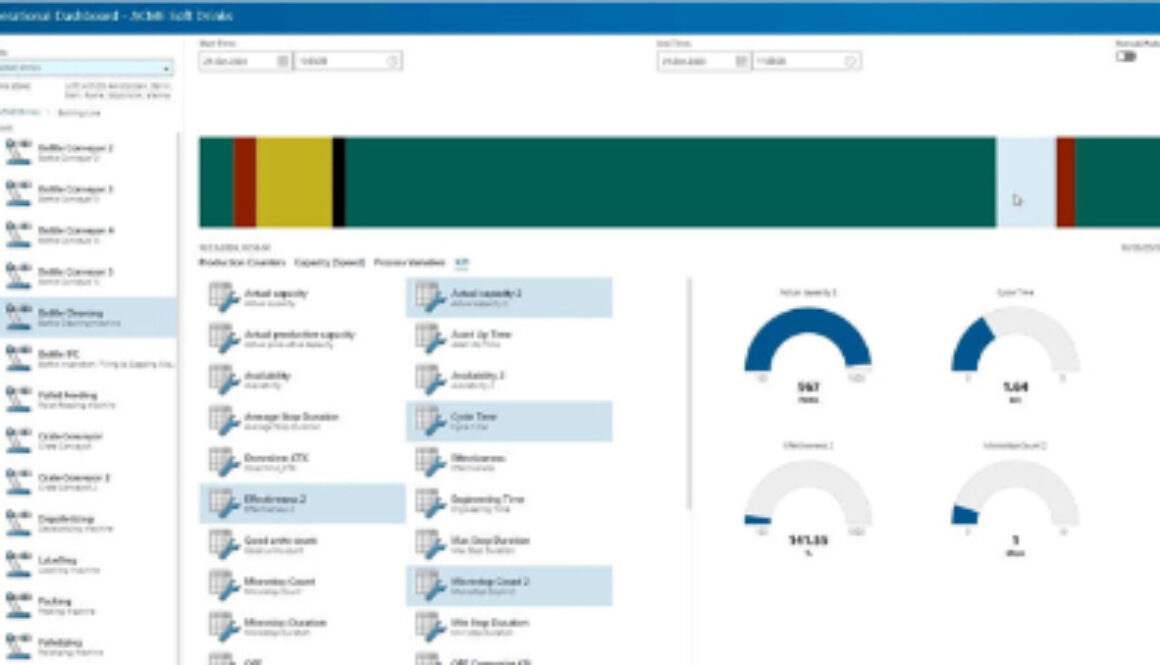Deselect the highlighted Cycle Time KPI
Screen dimensions: 1160x665
point(509,421)
